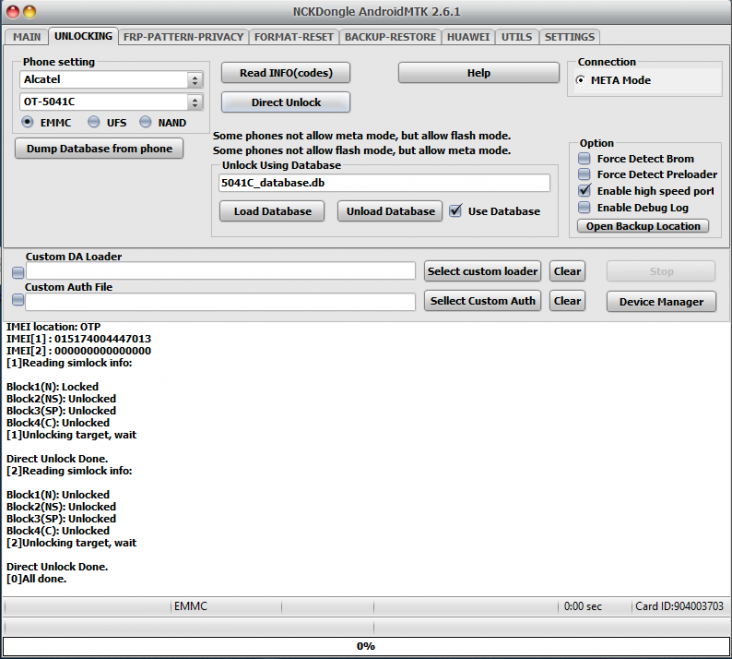This screenshot has height=659, width=732.
Task: Click the 0% progress bar
Action: click(366, 646)
